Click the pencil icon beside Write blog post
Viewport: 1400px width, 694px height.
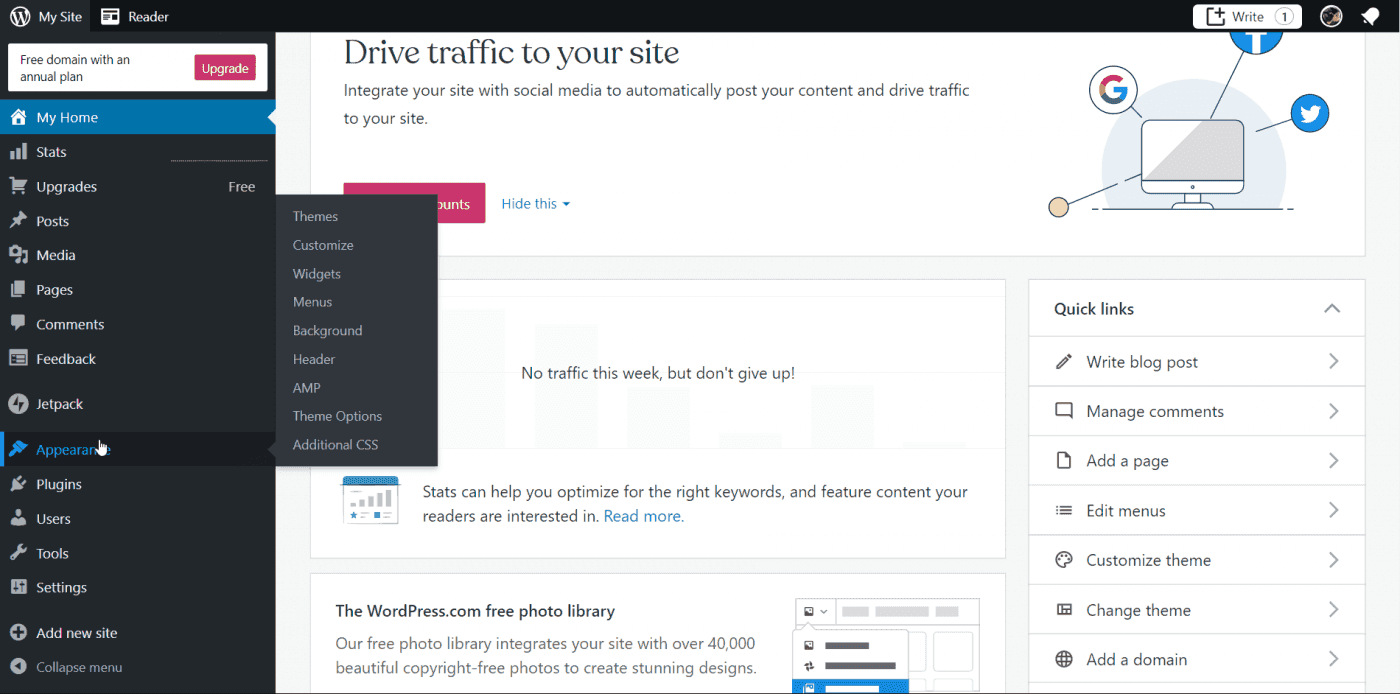click(x=1064, y=362)
